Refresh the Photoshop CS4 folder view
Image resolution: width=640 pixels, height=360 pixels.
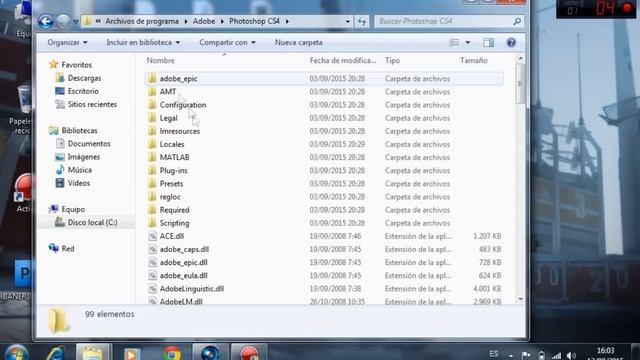click(x=362, y=21)
